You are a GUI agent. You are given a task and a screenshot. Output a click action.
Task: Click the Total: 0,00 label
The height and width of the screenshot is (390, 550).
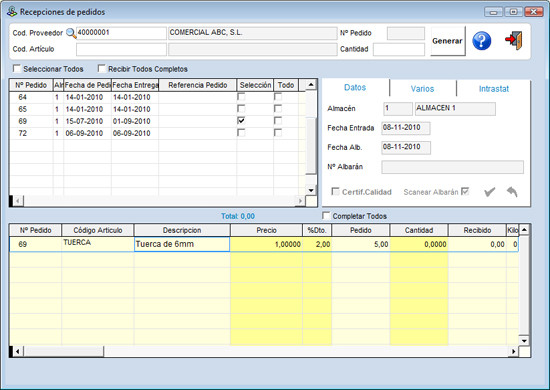pyautogui.click(x=238, y=216)
